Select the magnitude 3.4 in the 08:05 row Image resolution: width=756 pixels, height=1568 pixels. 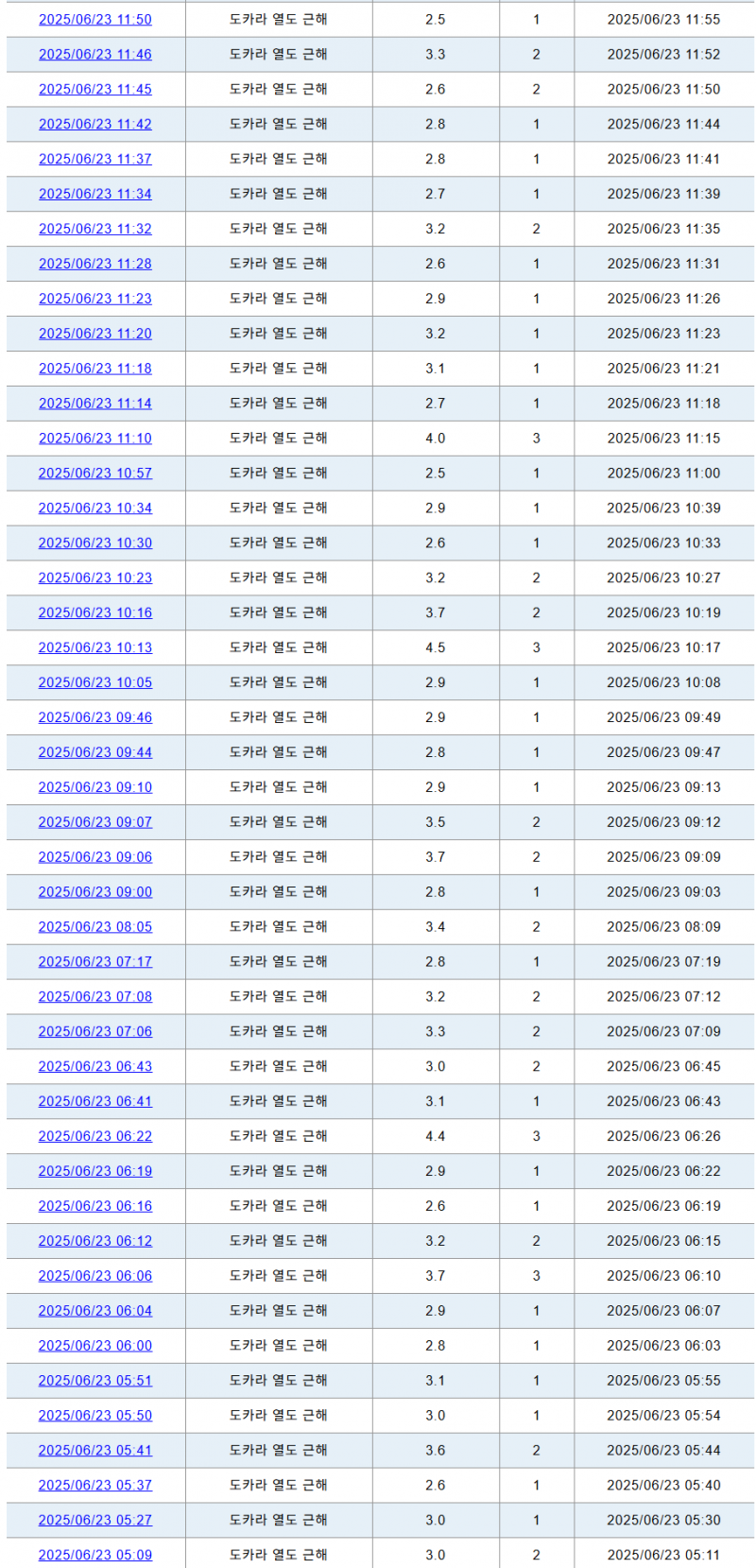[x=436, y=928]
